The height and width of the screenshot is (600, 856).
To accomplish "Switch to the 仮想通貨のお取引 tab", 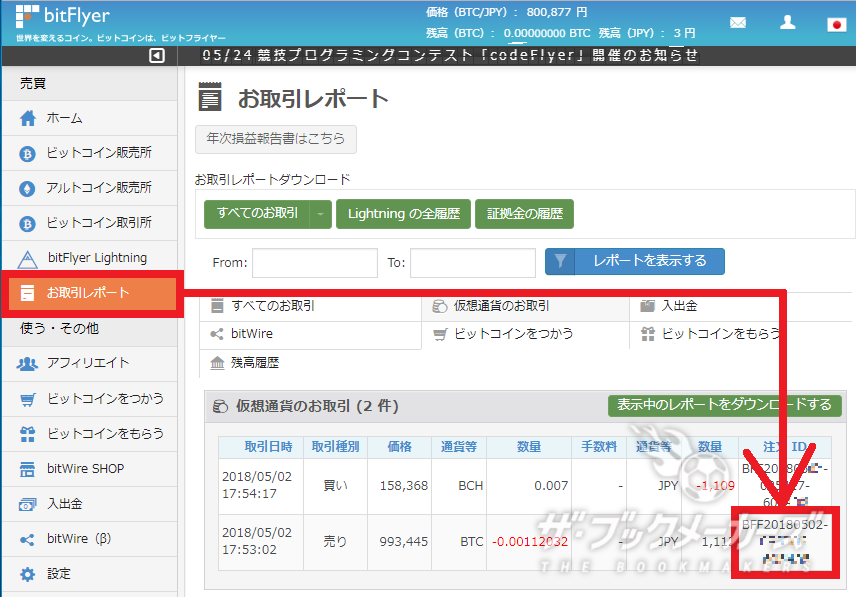I will tap(525, 306).
